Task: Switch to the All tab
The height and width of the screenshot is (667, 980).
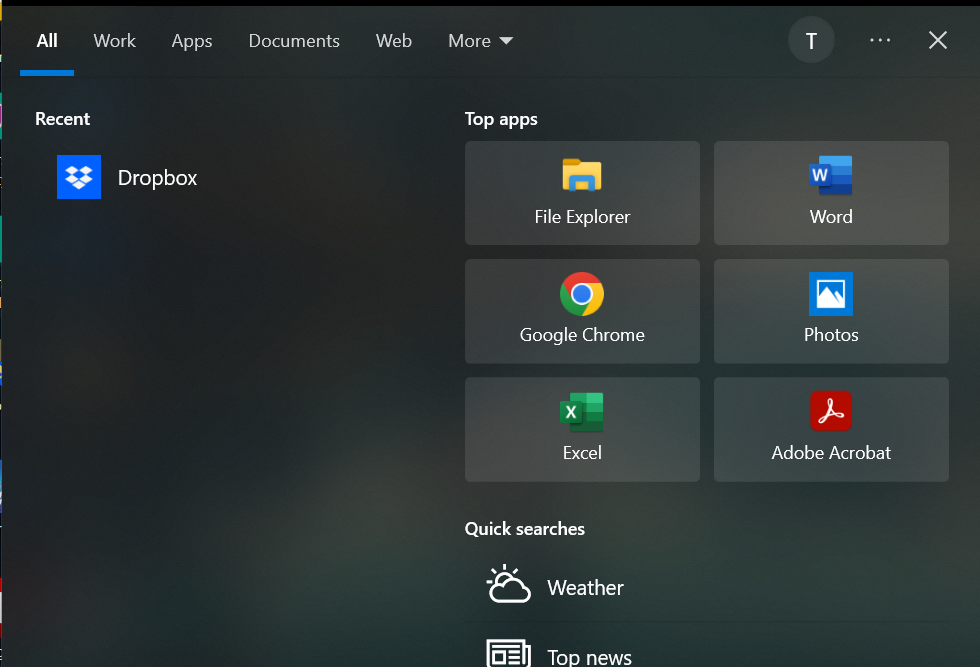Action: [47, 41]
